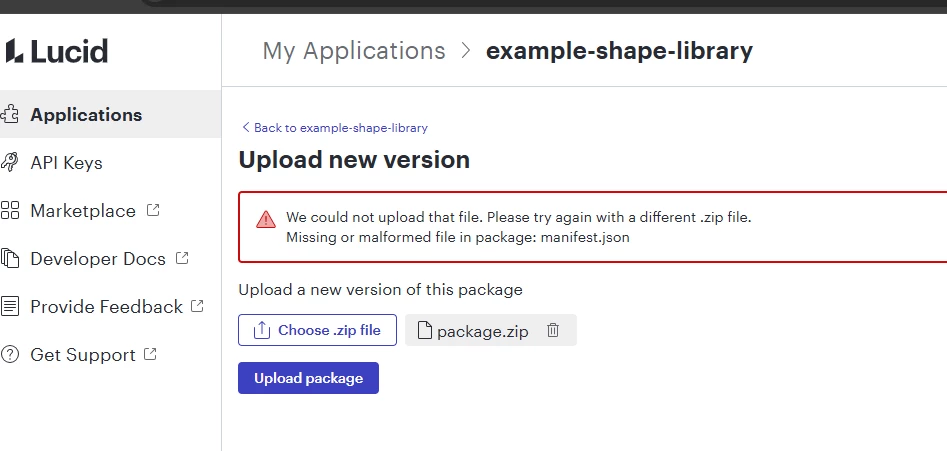Image resolution: width=947 pixels, height=451 pixels.
Task: Click the breadcrumb chevron separator
Action: 466,50
